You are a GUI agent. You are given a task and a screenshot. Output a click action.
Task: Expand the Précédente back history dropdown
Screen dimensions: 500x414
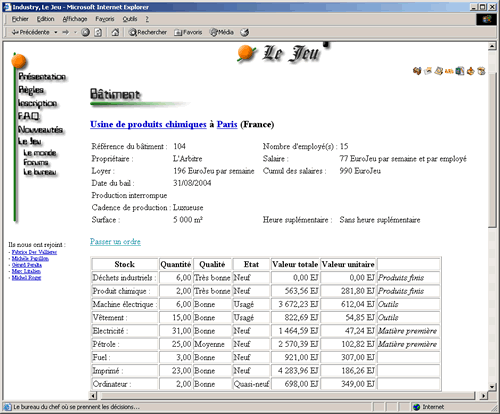[56, 32]
